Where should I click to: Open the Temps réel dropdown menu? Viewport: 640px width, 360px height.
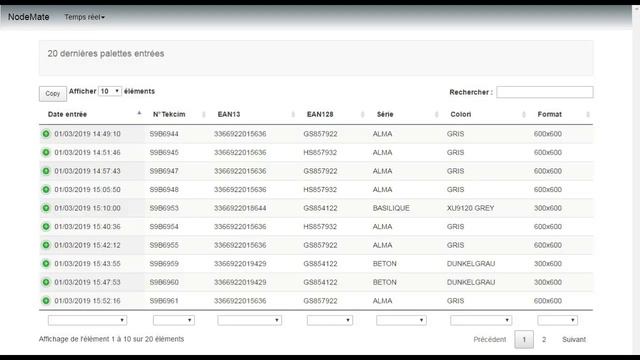[x=84, y=17]
